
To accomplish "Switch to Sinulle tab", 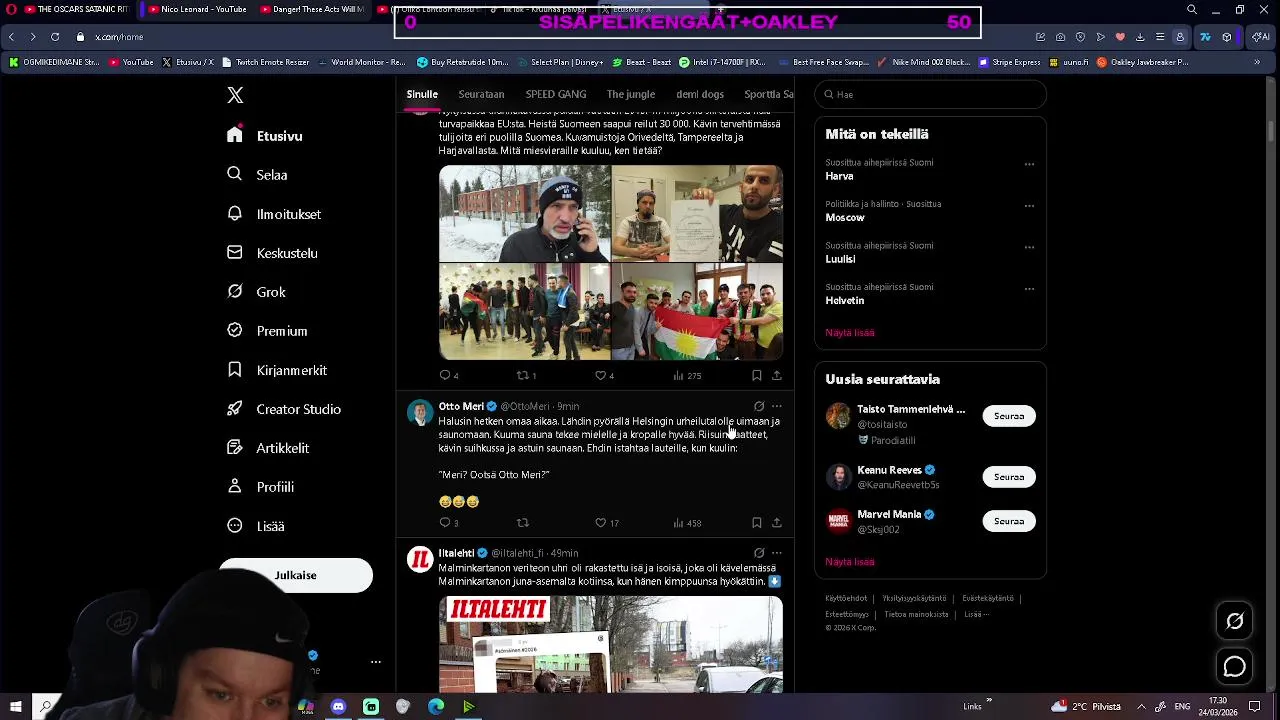I will (422, 94).
